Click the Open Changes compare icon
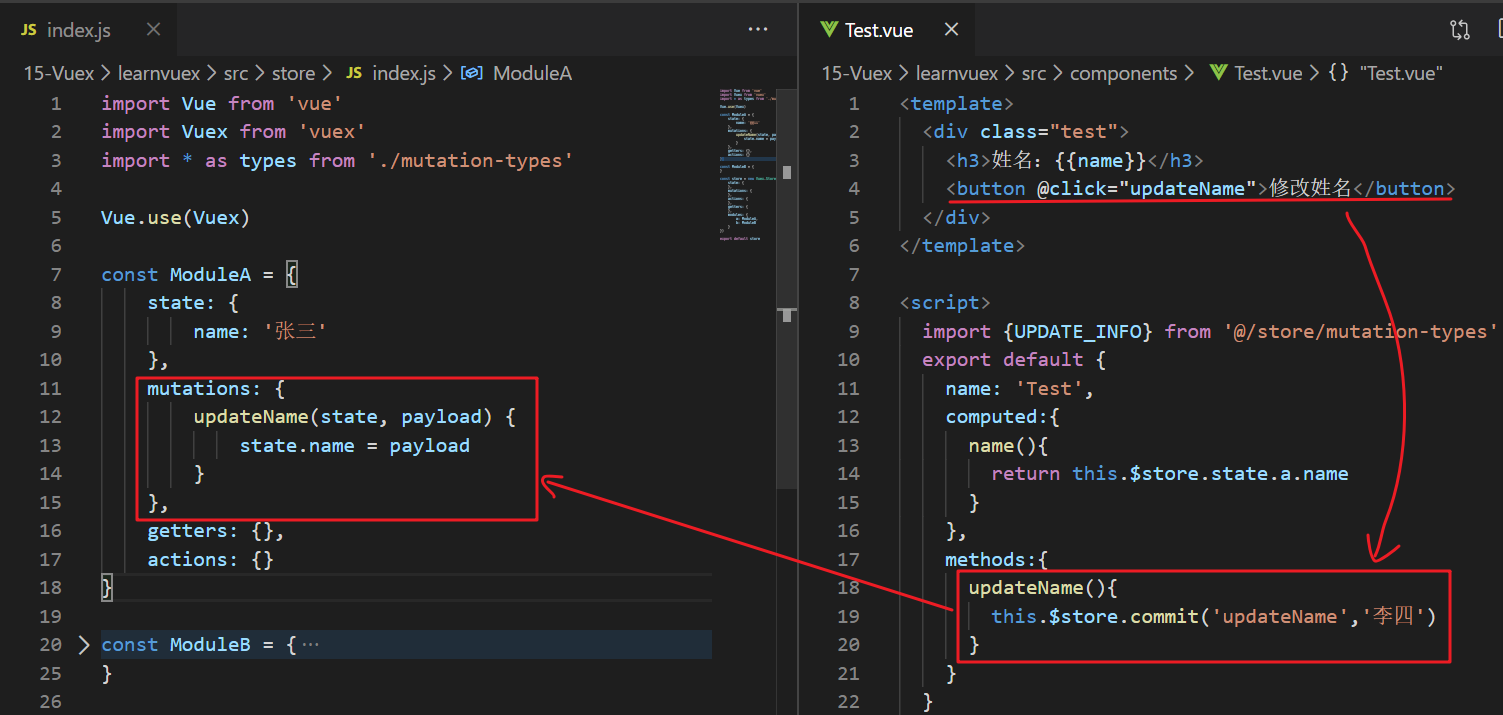This screenshot has width=1503, height=715. [1460, 30]
